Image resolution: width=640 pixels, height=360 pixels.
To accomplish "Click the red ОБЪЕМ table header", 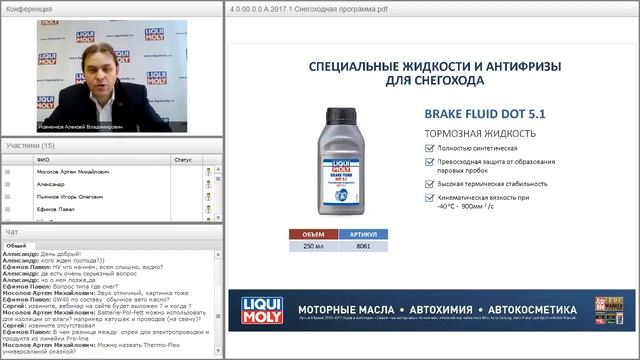I will [313, 234].
